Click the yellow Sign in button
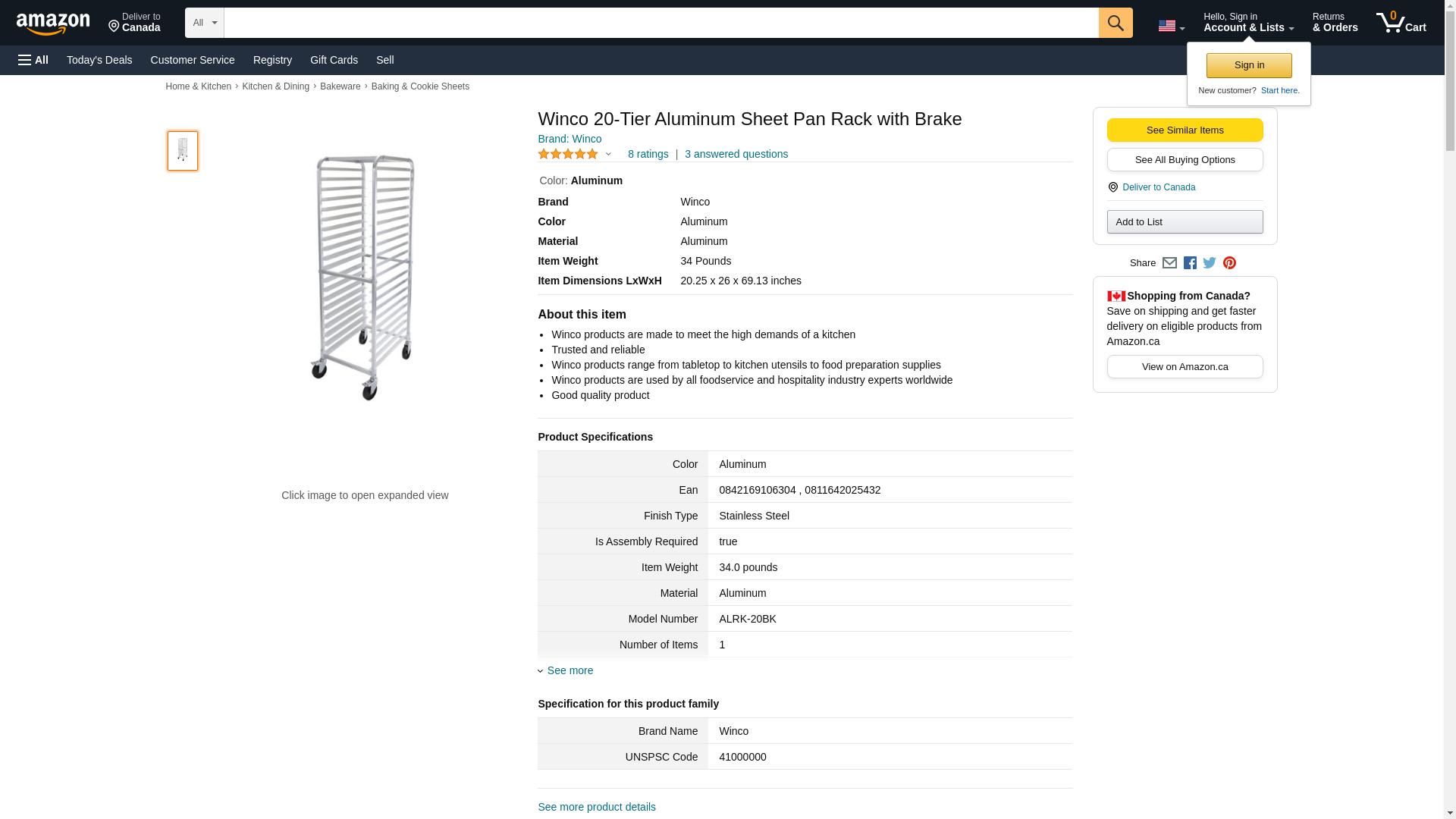The width and height of the screenshot is (1456, 819). tap(1249, 65)
